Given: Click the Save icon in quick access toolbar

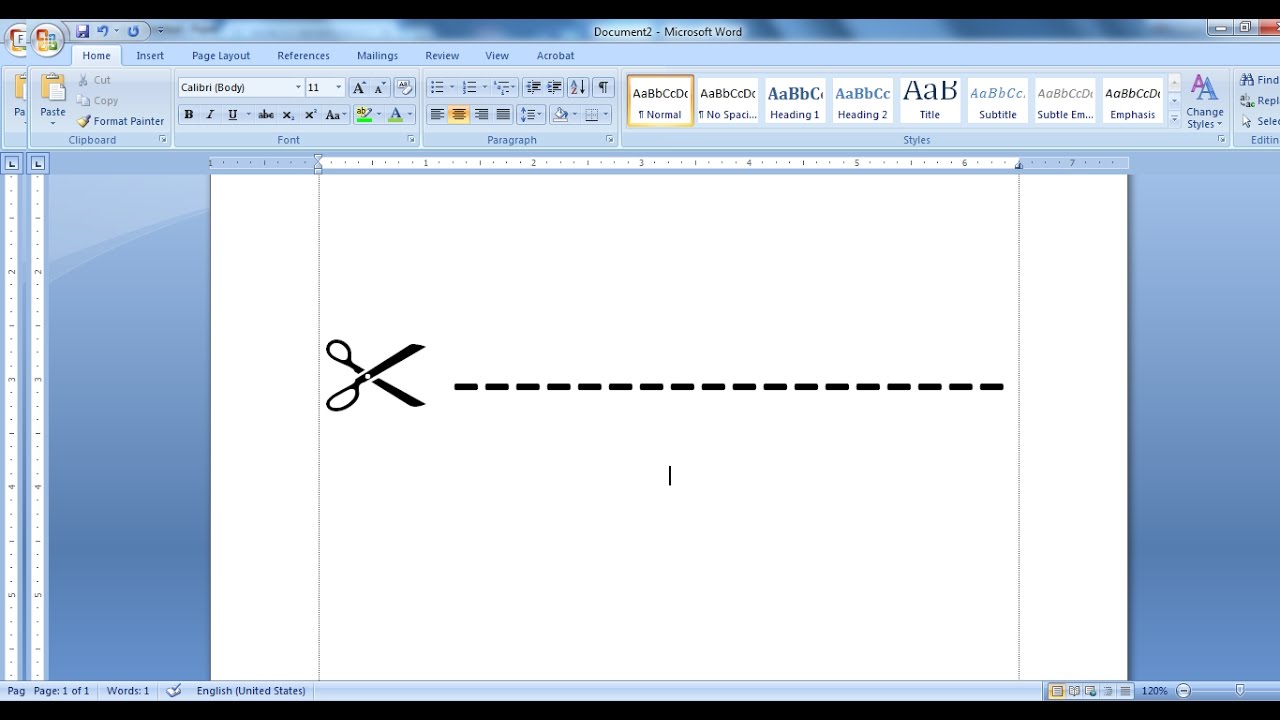Looking at the screenshot, I should coord(83,32).
